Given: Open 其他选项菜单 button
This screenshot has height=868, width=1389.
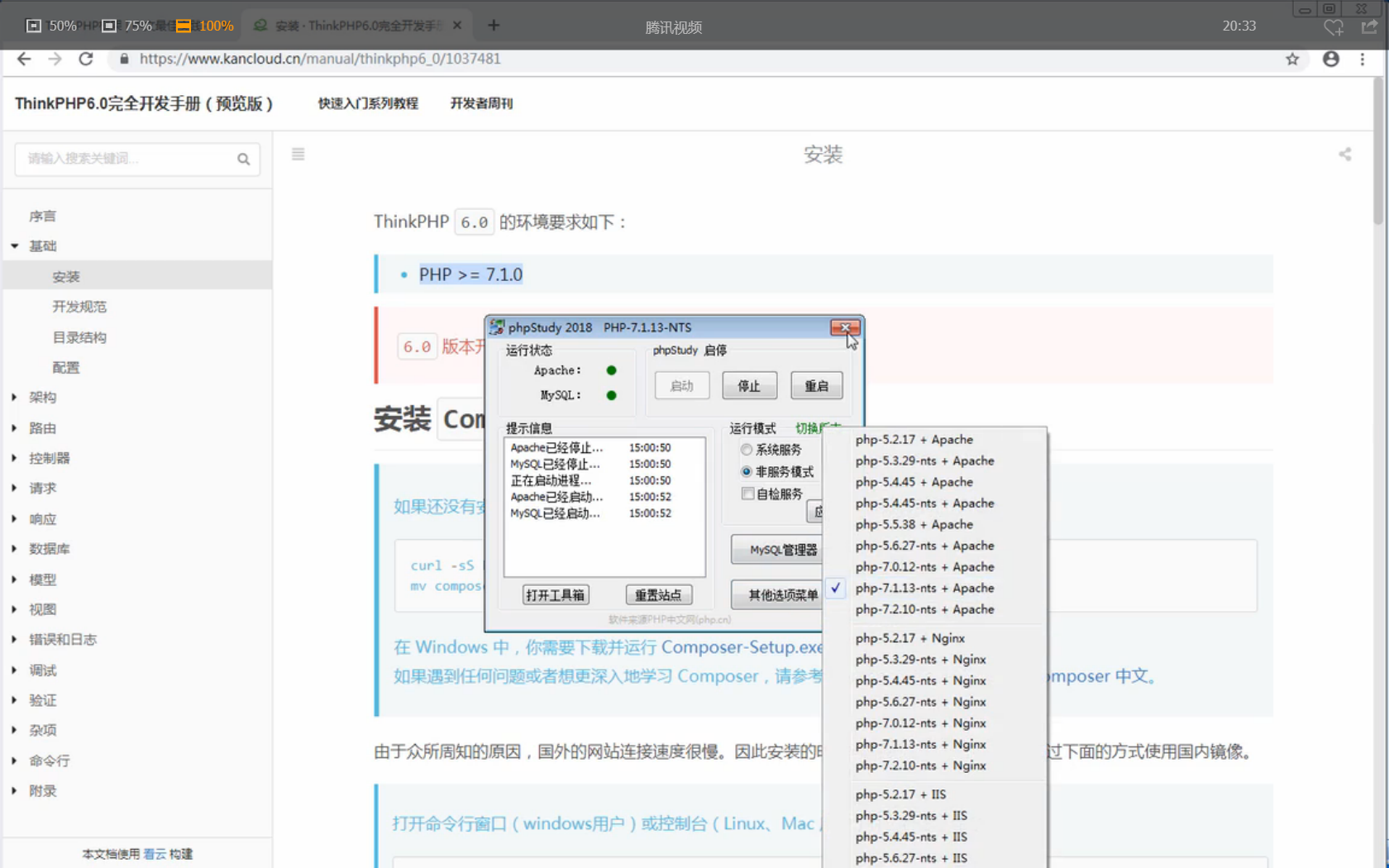Looking at the screenshot, I should click(x=777, y=594).
